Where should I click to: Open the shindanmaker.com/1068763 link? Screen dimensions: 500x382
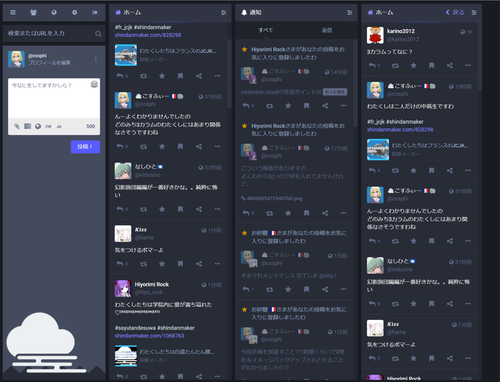tap(149, 336)
